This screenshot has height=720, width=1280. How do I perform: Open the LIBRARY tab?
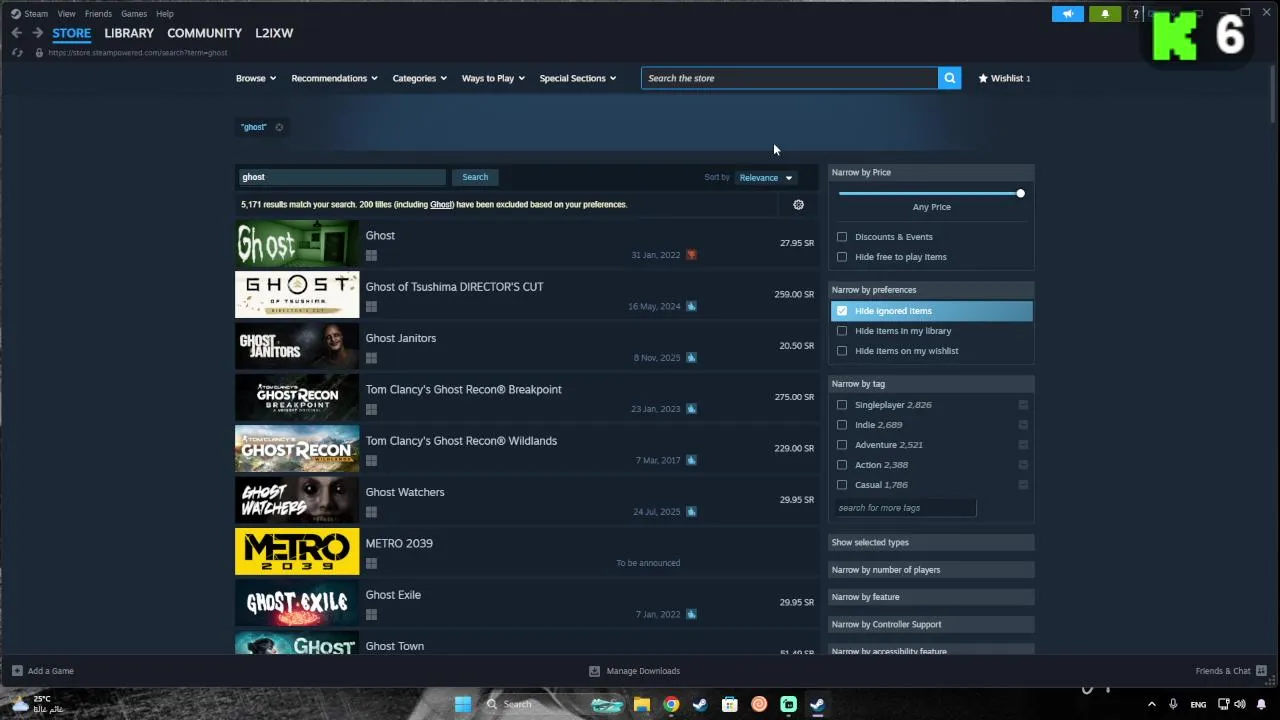pos(129,33)
